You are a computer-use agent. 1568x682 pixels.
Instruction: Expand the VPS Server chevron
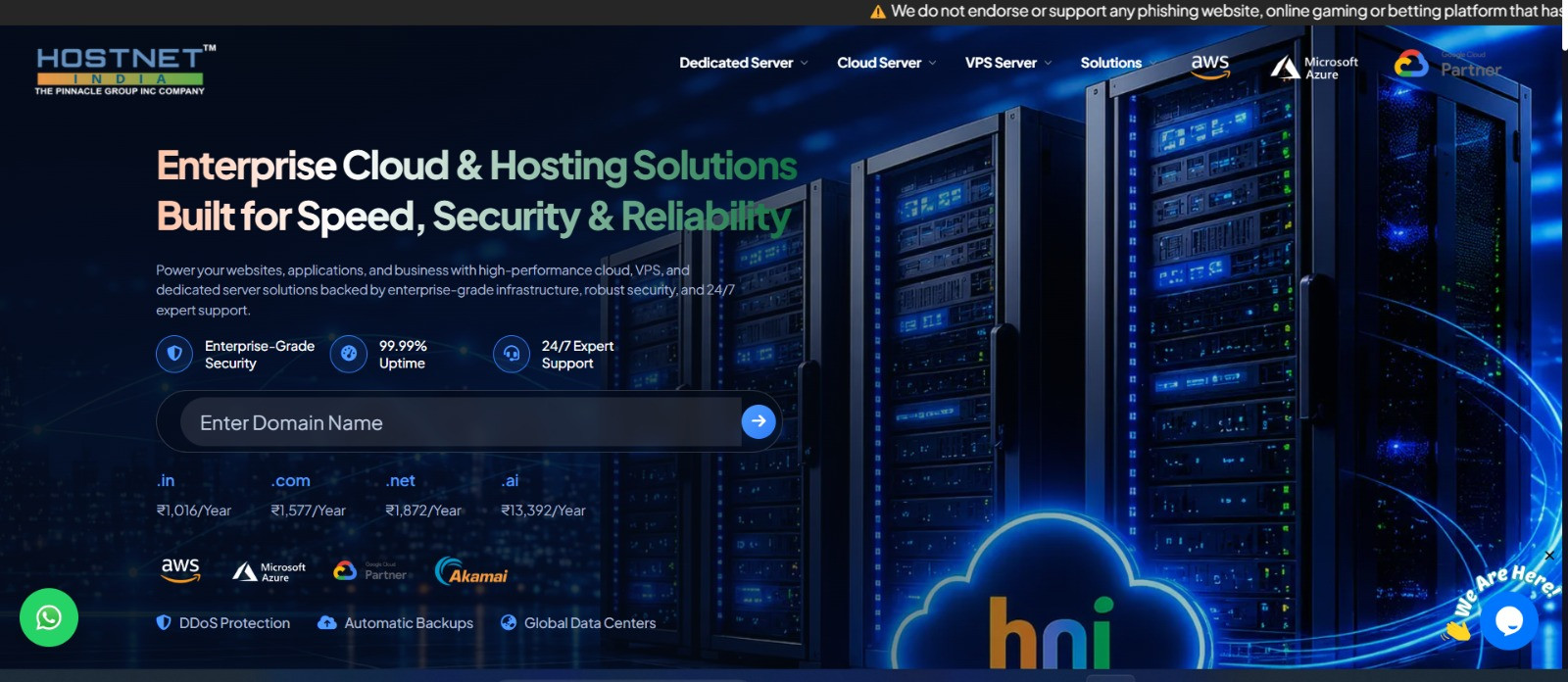1048,63
